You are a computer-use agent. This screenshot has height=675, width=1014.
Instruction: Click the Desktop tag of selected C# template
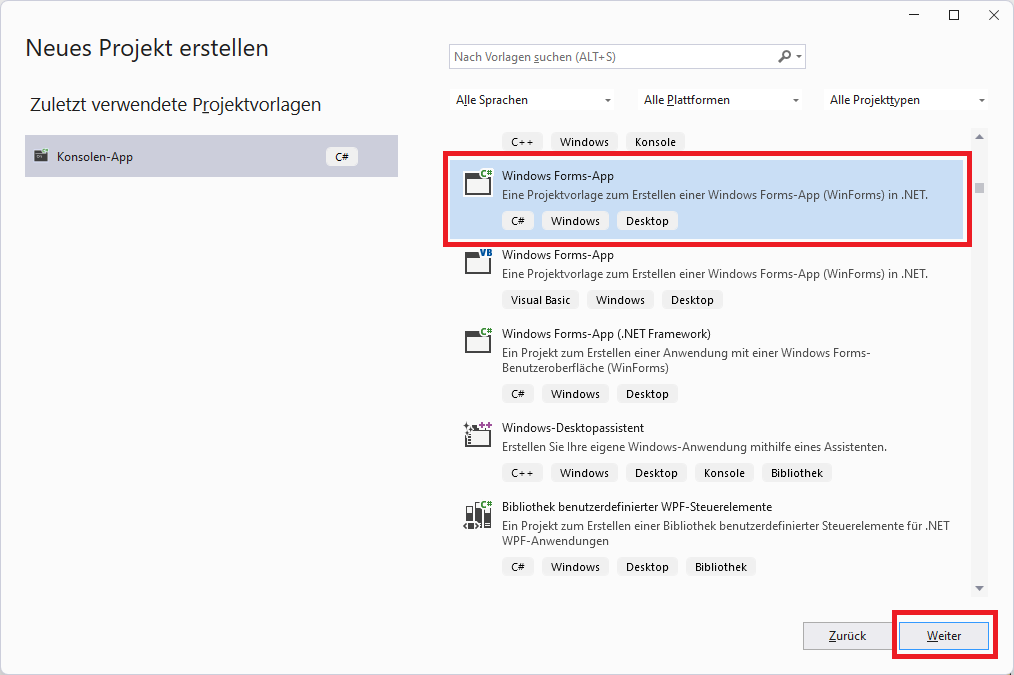pyautogui.click(x=647, y=221)
